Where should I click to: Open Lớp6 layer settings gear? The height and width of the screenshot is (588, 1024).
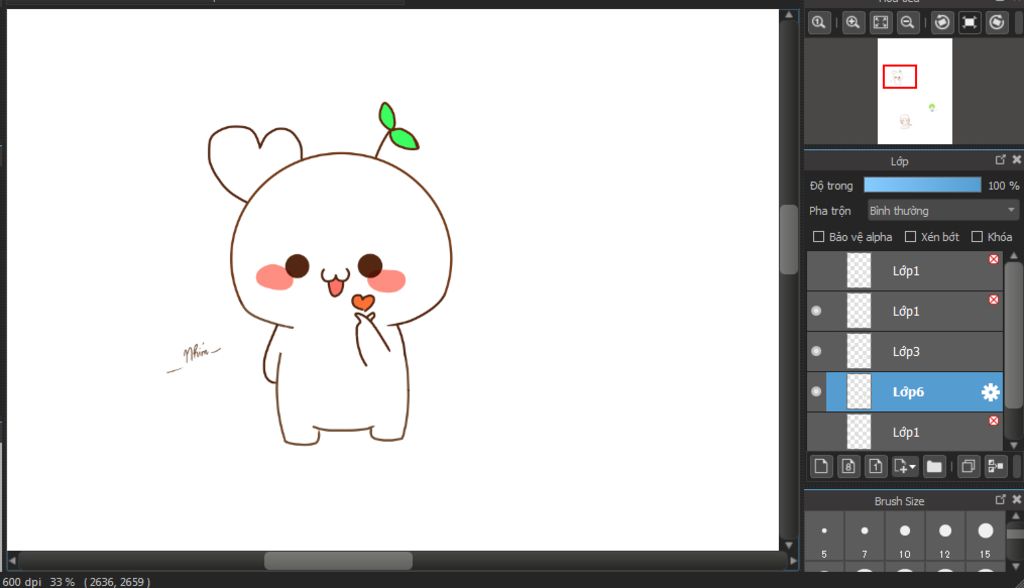pos(990,392)
